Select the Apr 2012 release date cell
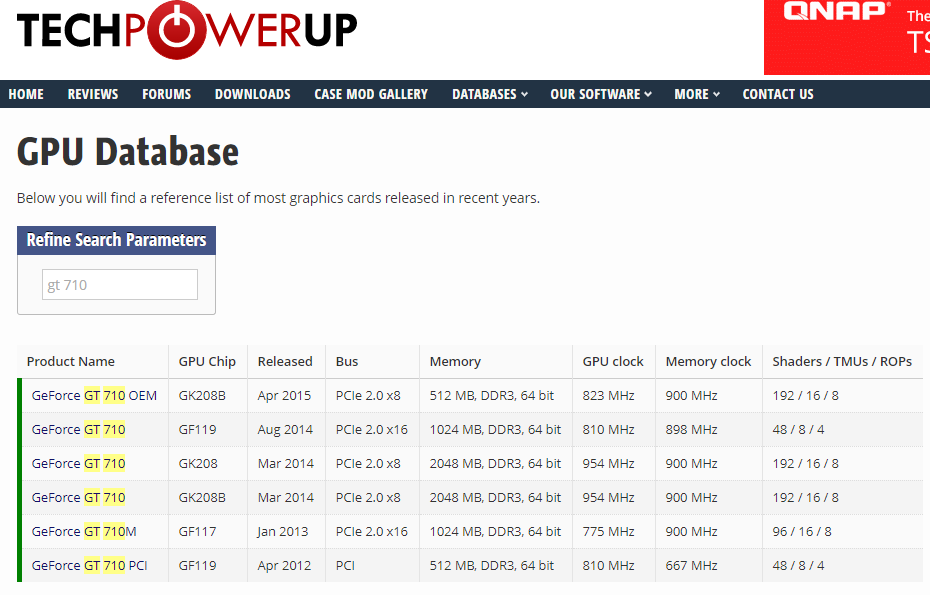This screenshot has width=930, height=595. [x=284, y=565]
